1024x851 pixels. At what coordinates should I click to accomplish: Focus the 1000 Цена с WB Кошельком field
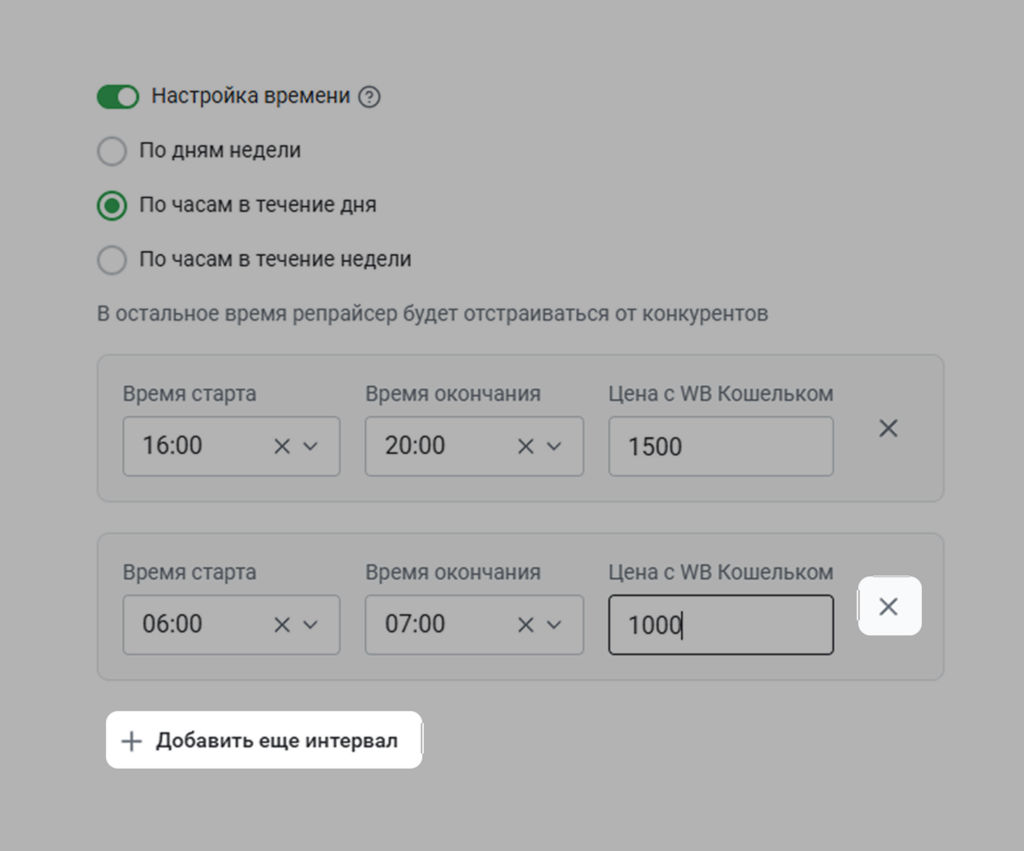coord(720,625)
